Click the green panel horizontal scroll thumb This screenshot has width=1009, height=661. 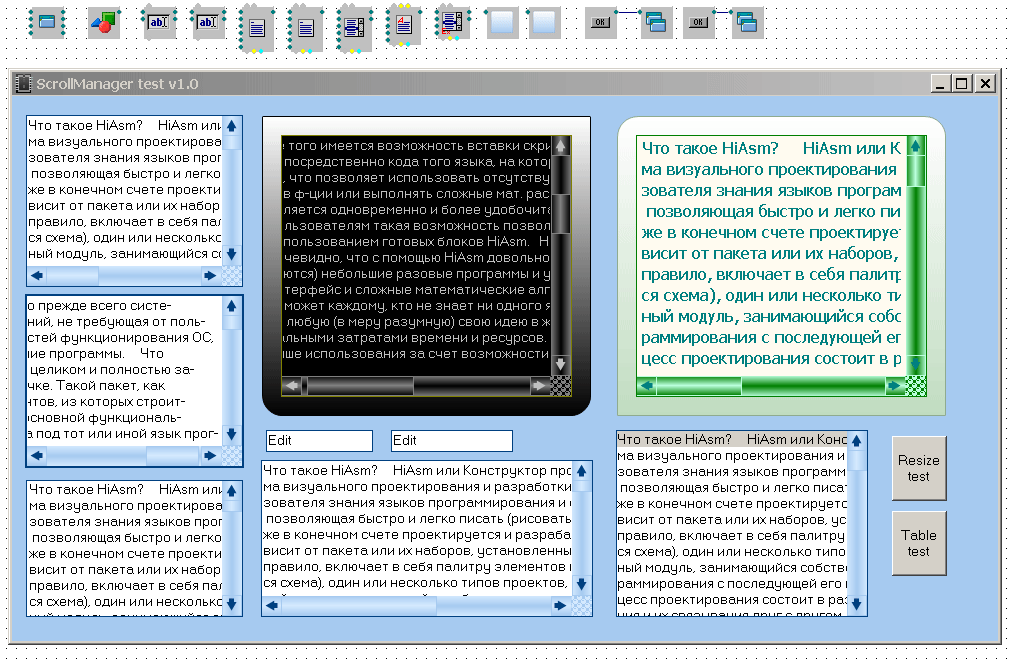click(699, 386)
